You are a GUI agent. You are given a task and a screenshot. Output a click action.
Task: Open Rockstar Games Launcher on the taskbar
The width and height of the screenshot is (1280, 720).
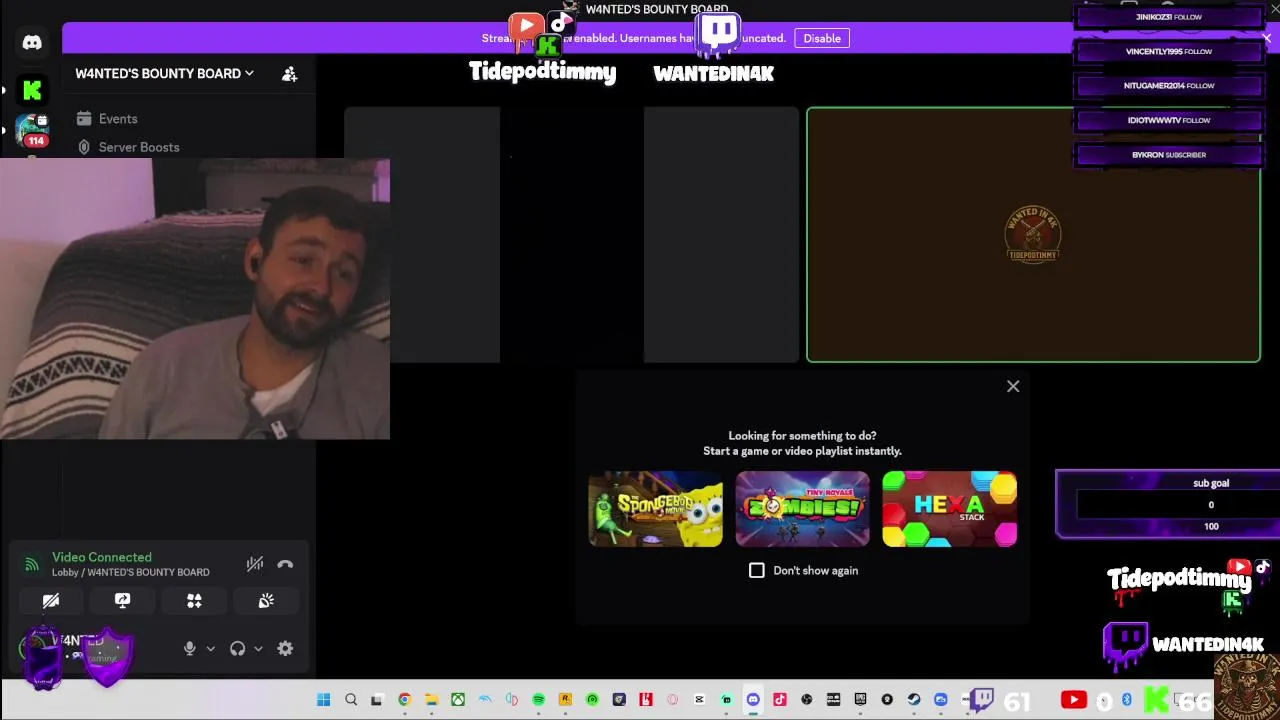(565, 700)
